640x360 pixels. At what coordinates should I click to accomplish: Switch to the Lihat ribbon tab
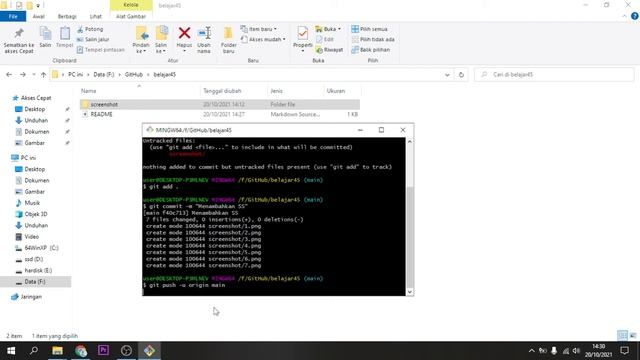(x=96, y=16)
